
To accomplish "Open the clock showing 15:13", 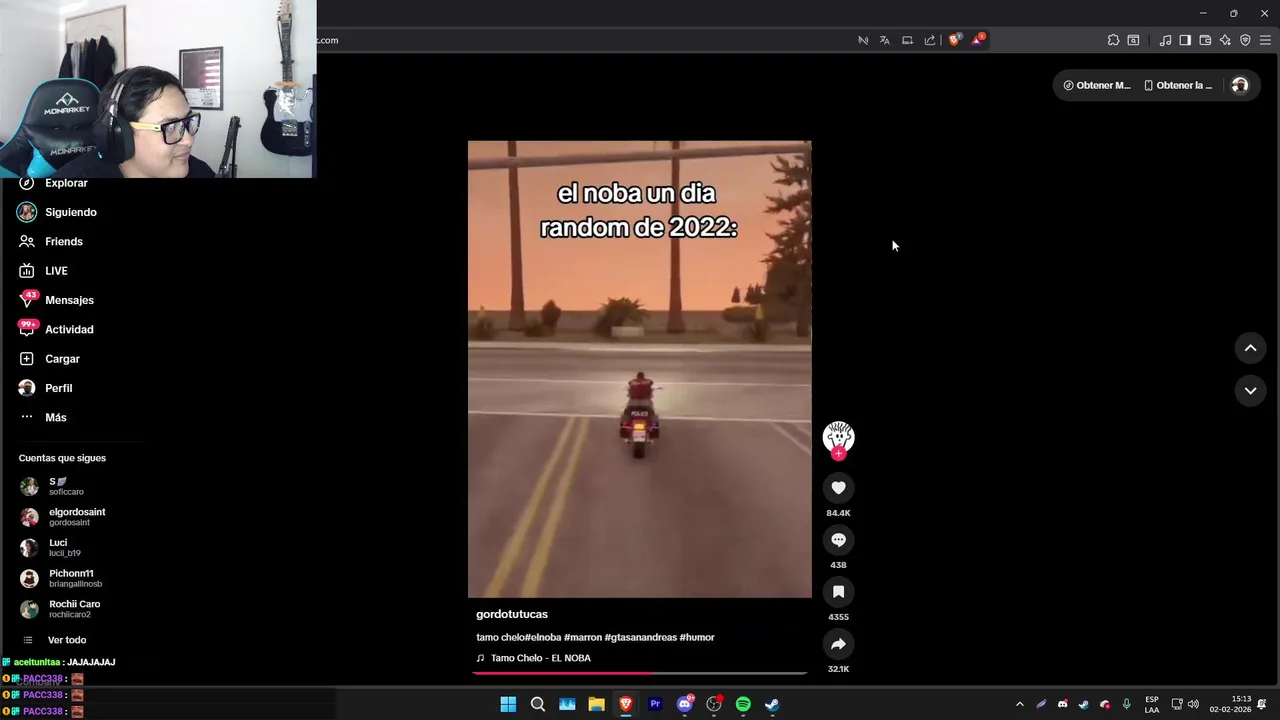I will coord(1230,704).
